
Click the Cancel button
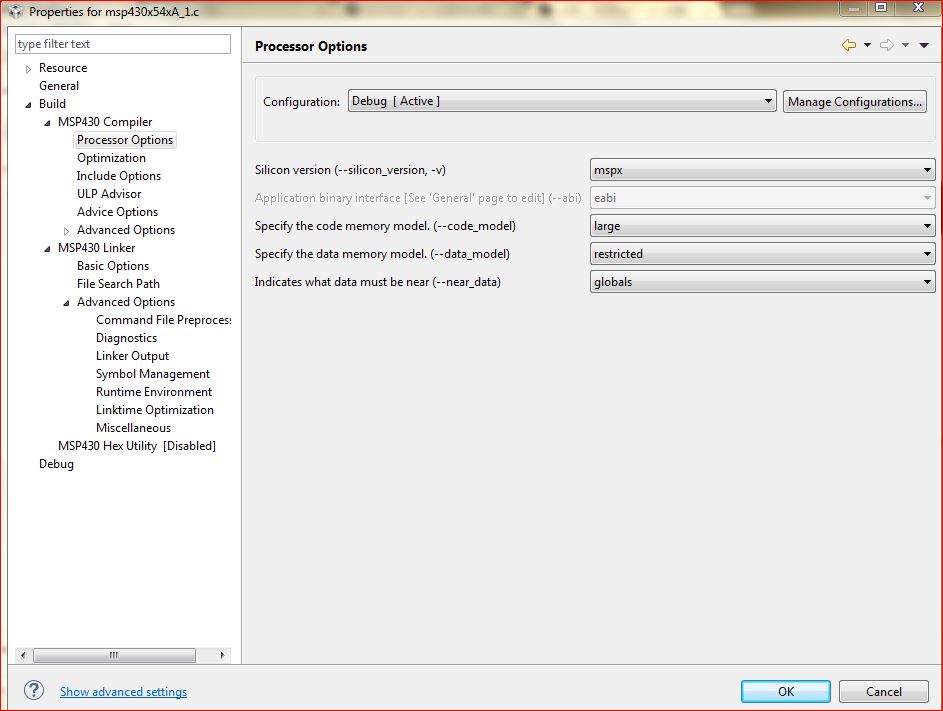(883, 692)
